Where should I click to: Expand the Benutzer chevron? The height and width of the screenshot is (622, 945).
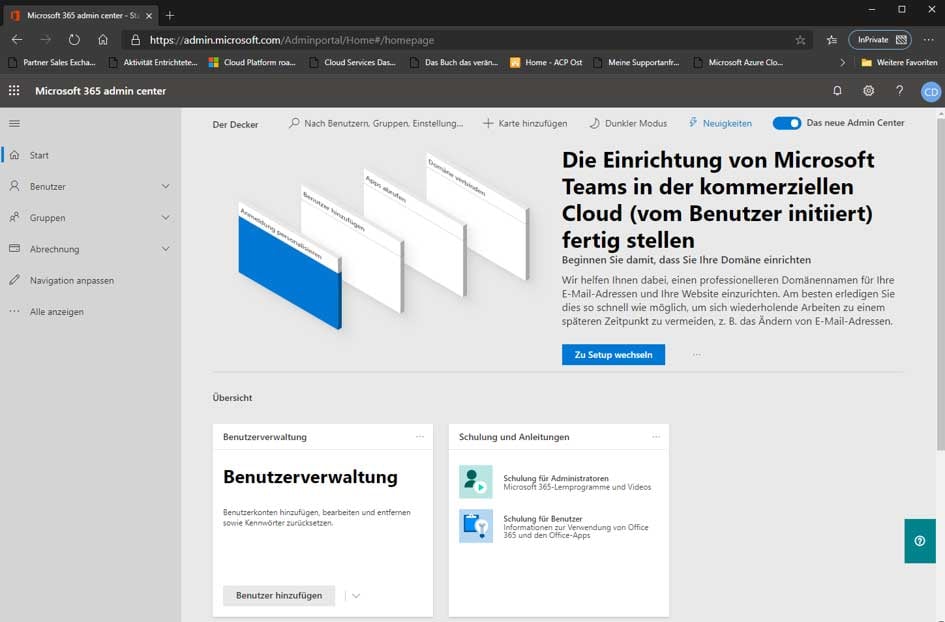(x=166, y=186)
